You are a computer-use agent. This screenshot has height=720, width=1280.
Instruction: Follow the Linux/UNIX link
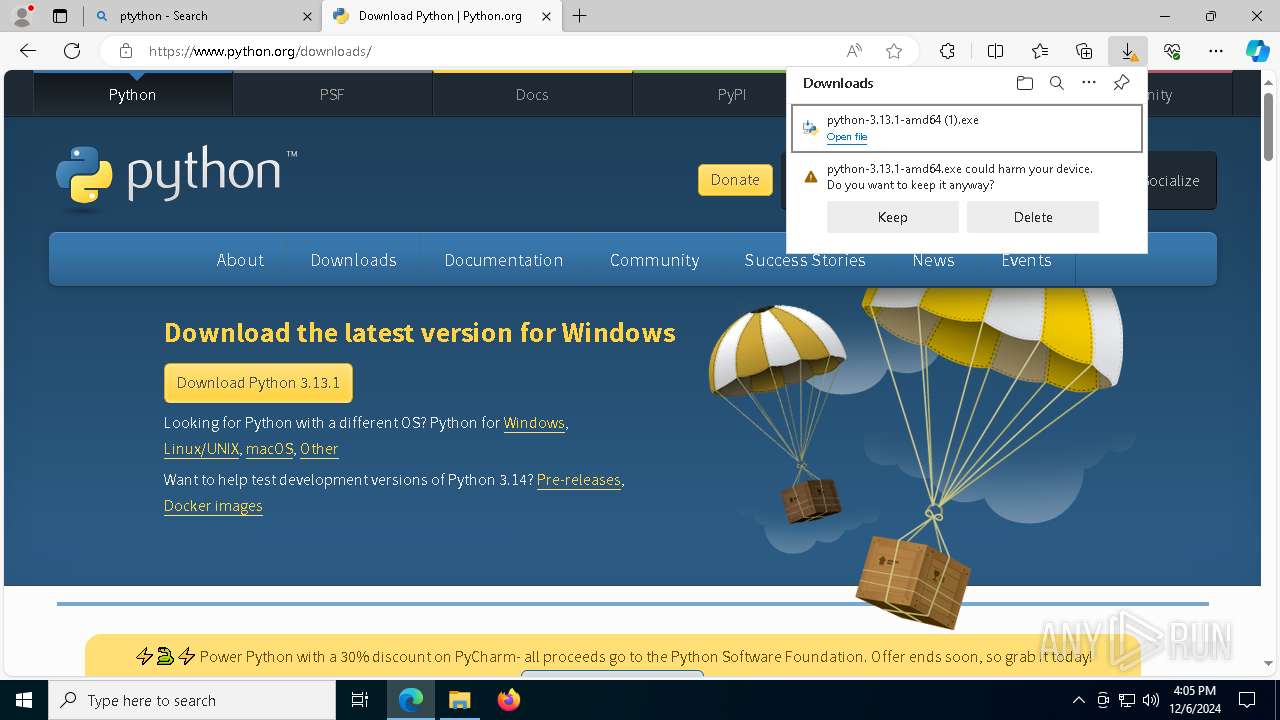coord(201,449)
